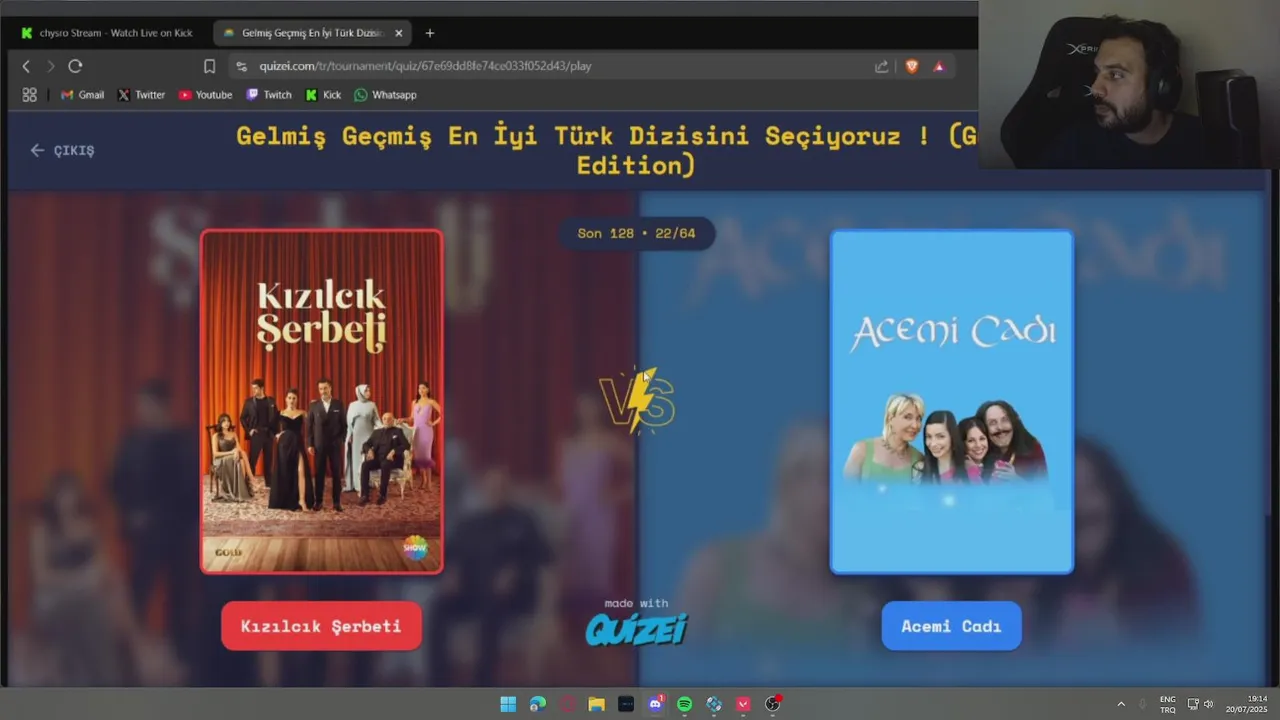Show hidden system tray icons chevron
This screenshot has width=1280, height=720.
pos(1121,704)
